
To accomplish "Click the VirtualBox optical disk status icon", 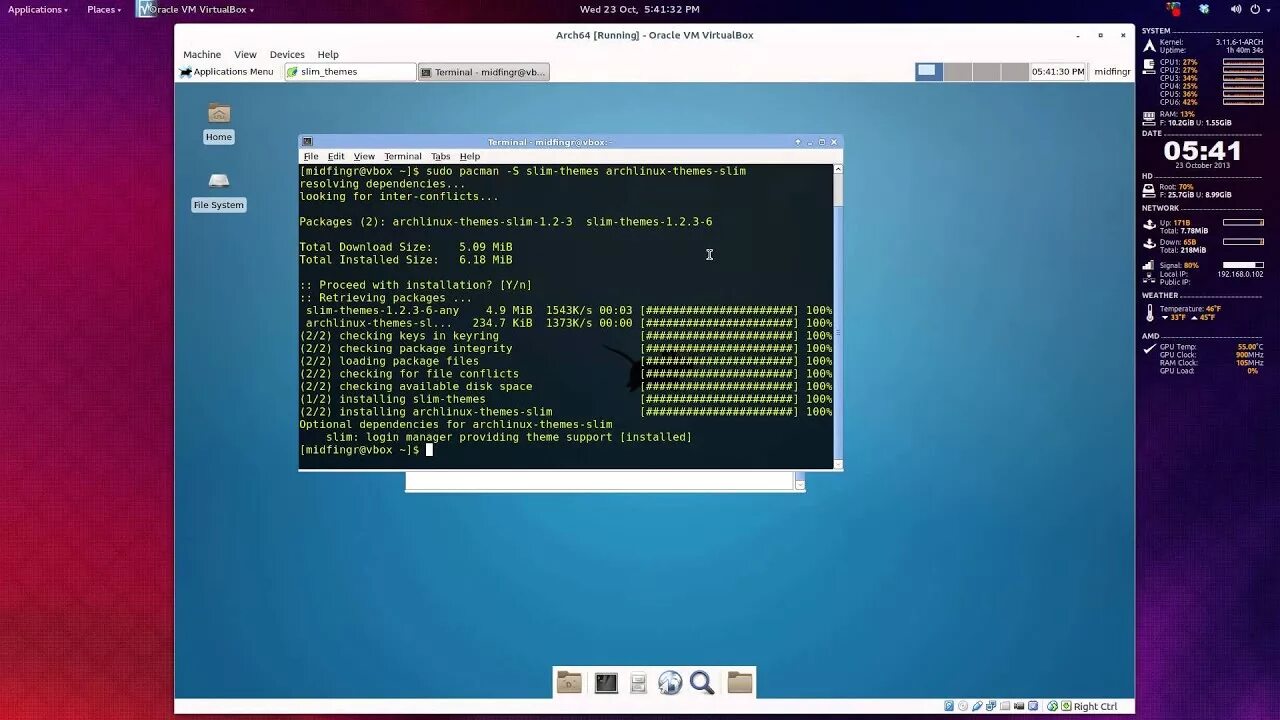I will tap(963, 706).
